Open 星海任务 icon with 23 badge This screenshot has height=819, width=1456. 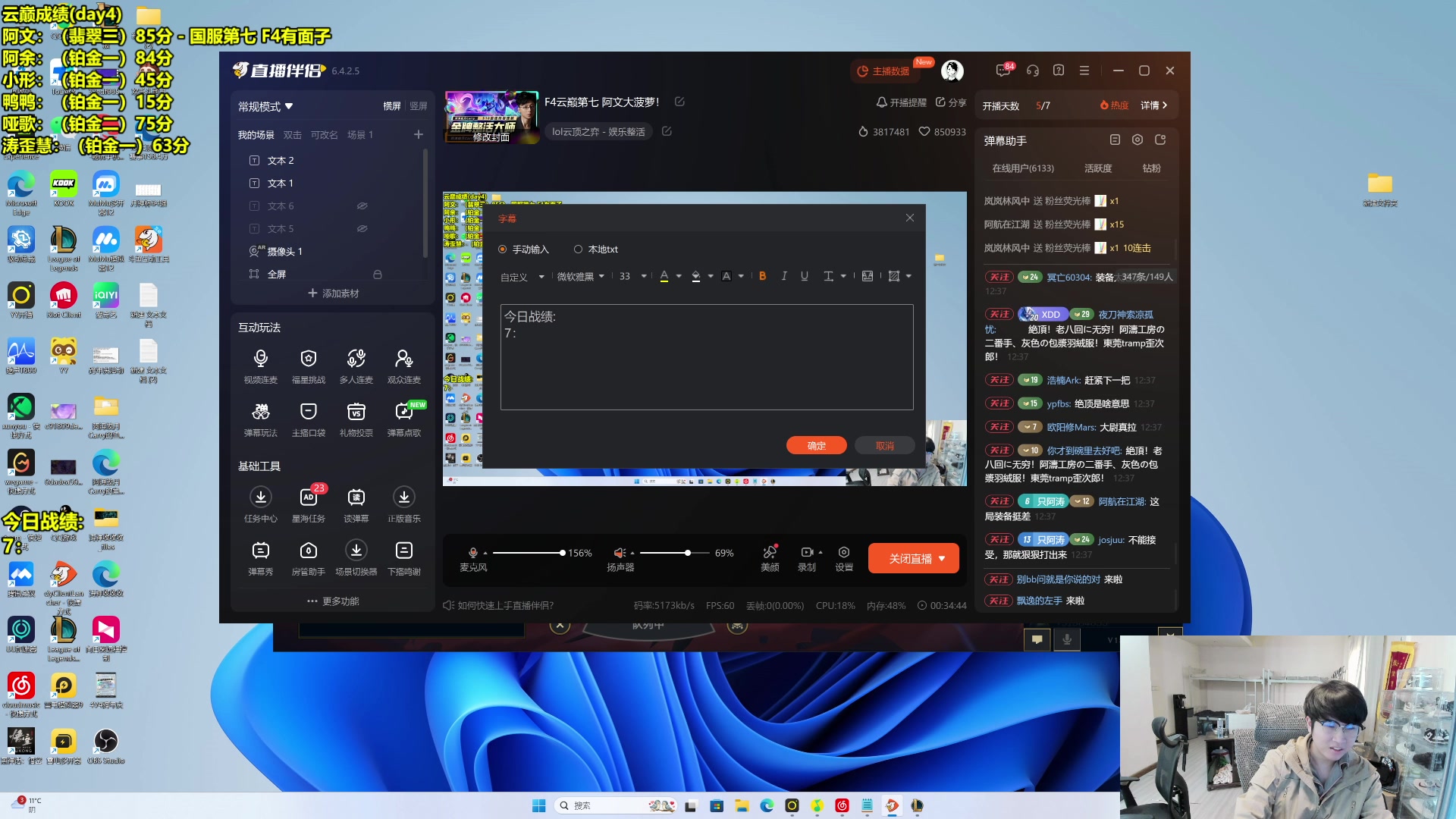tap(308, 504)
